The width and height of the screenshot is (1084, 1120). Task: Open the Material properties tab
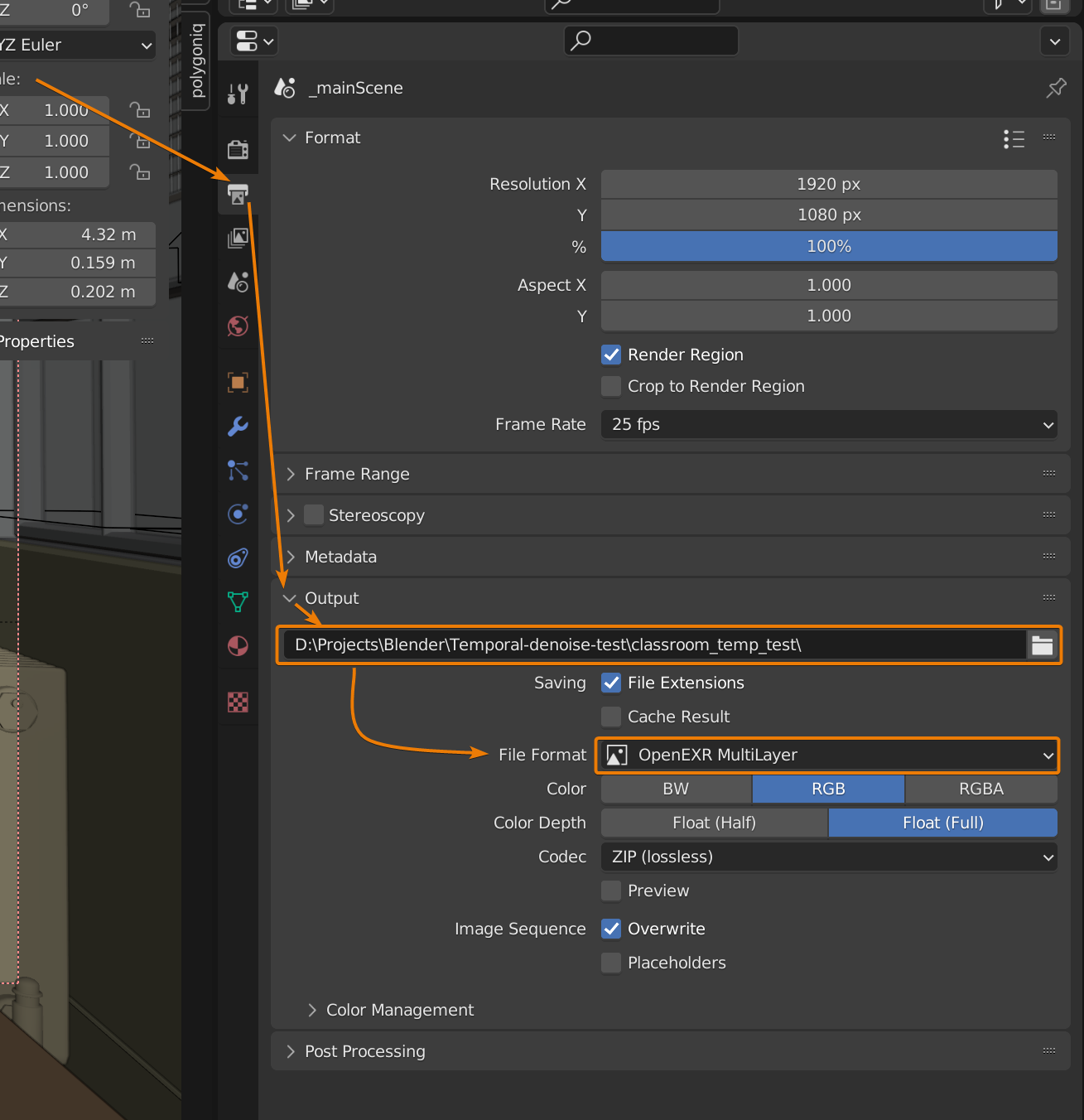(238, 646)
